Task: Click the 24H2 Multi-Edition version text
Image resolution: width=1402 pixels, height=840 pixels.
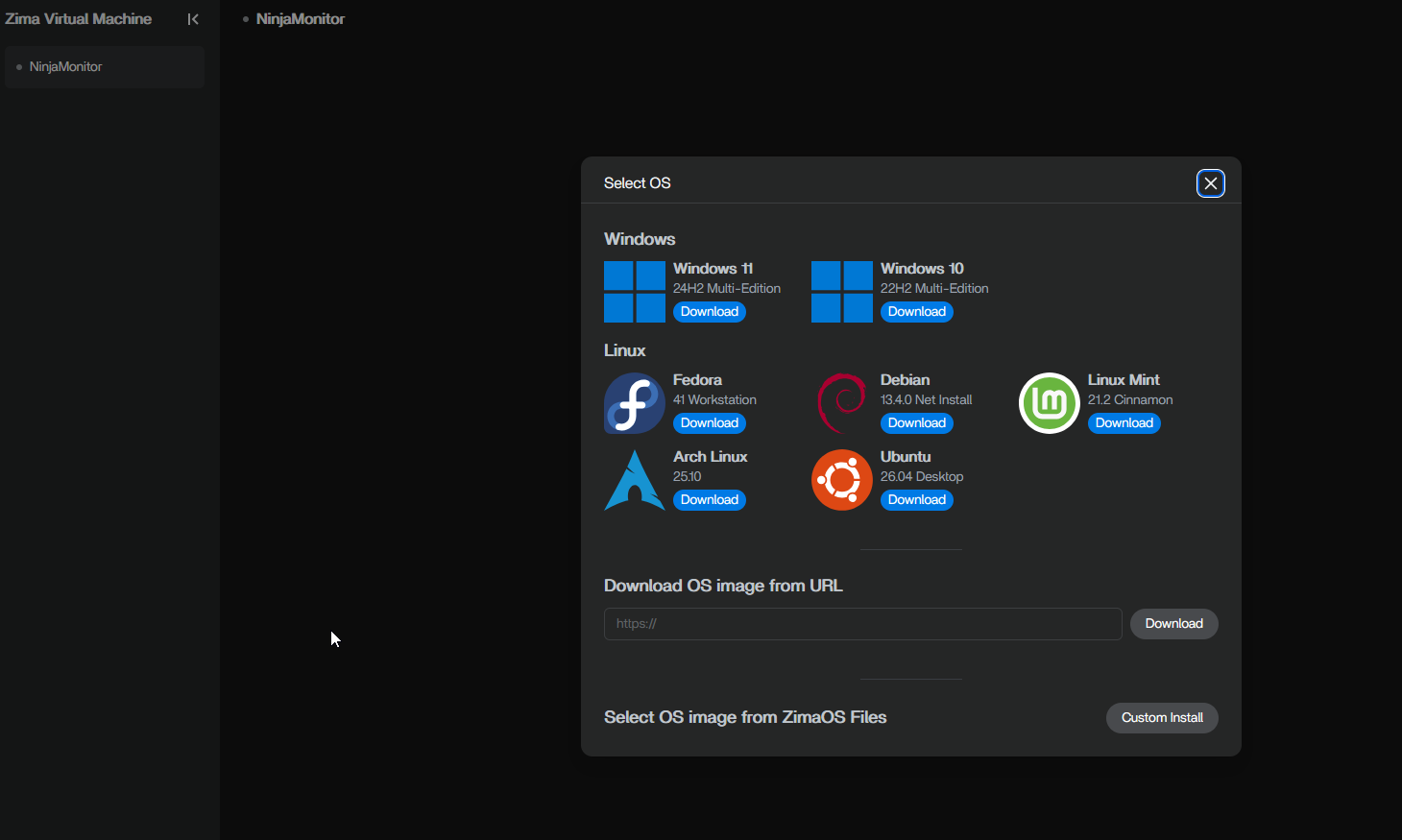Action: click(727, 289)
